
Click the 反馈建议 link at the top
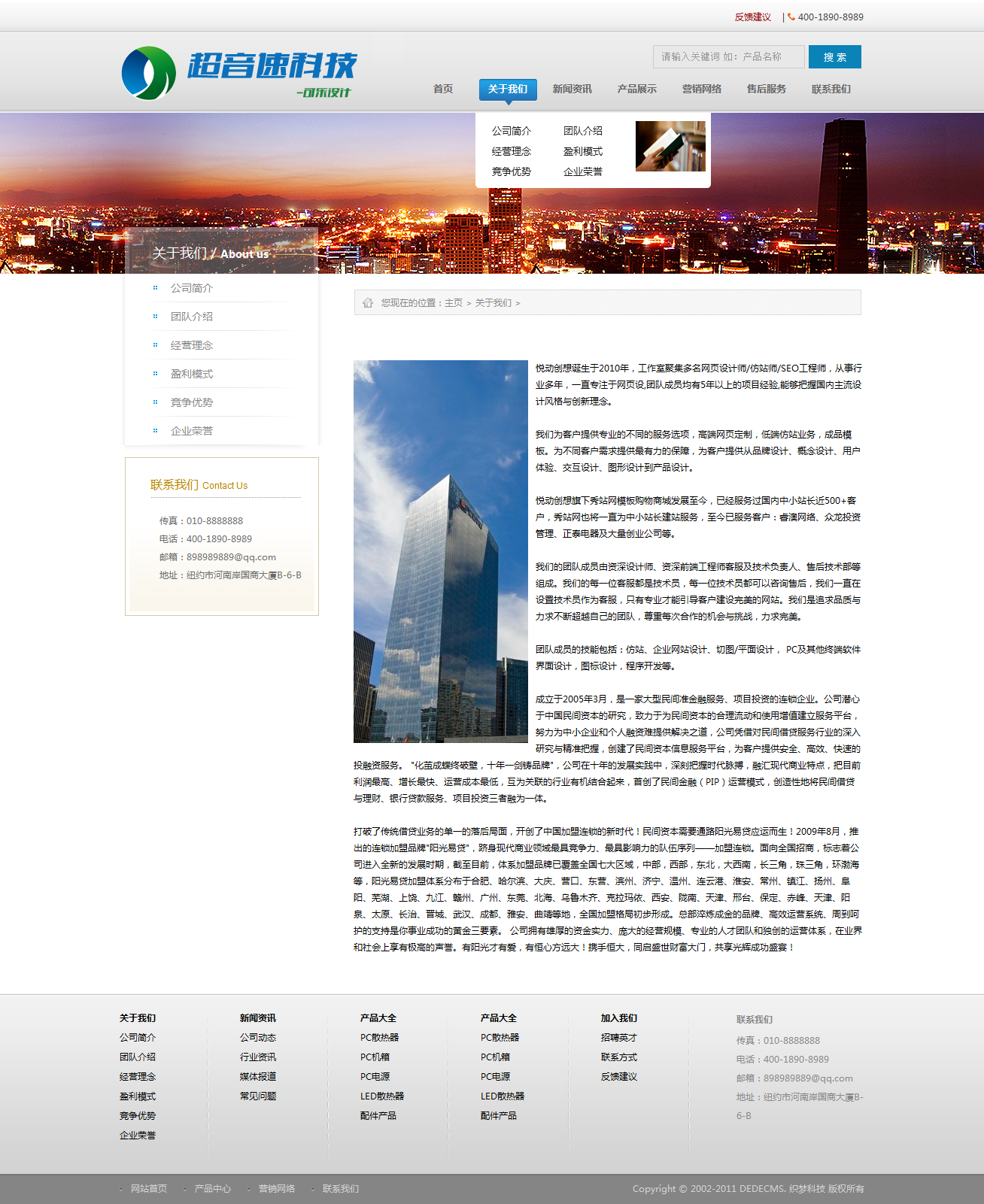click(x=752, y=17)
